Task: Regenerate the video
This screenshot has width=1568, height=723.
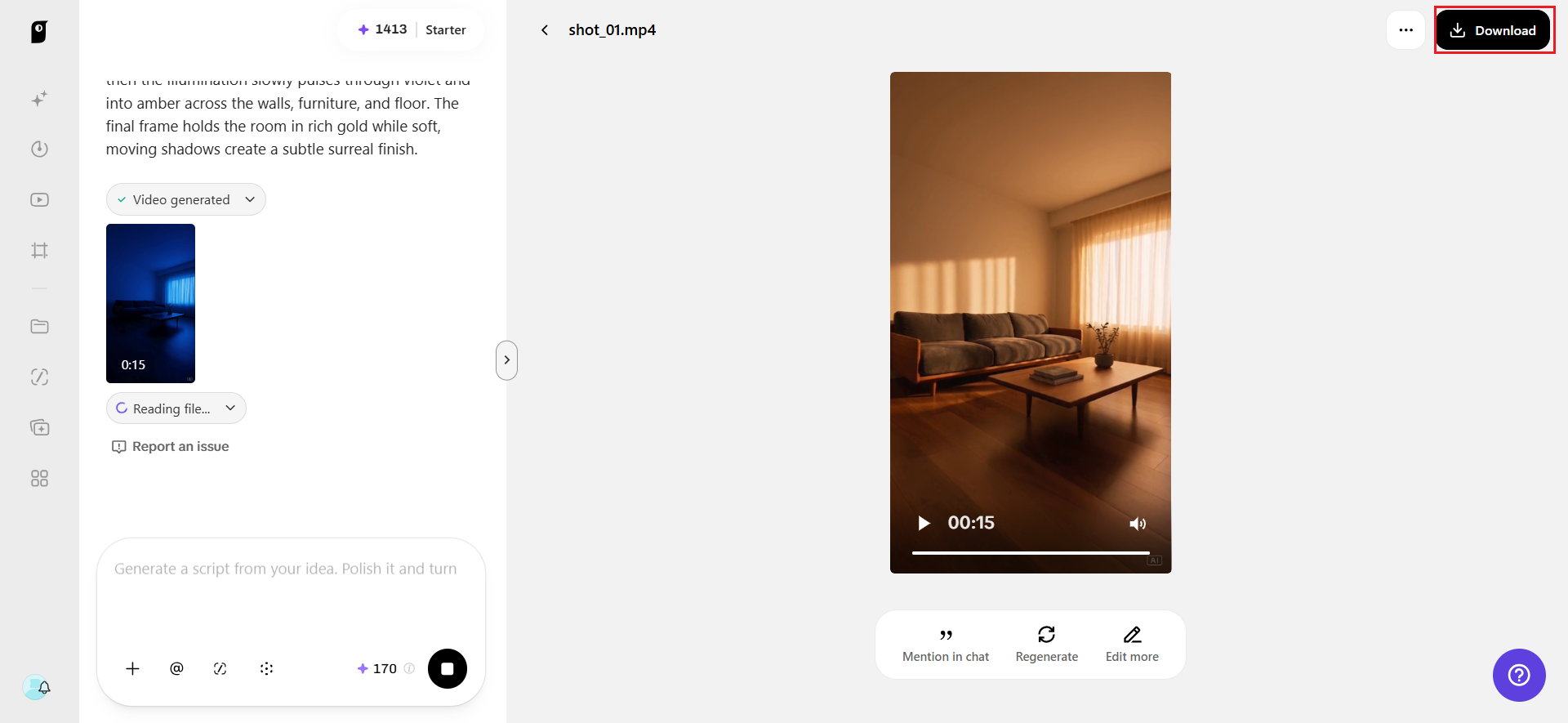Action: point(1047,645)
